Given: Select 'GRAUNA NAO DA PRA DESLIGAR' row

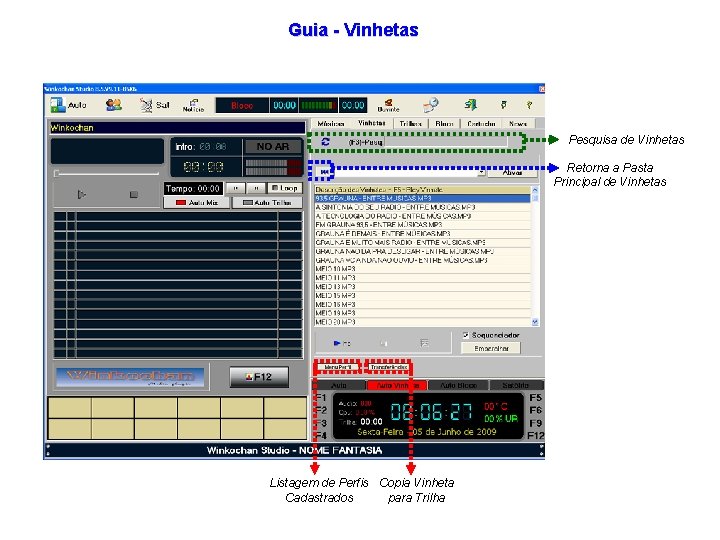Looking at the screenshot, I should (x=422, y=251).
